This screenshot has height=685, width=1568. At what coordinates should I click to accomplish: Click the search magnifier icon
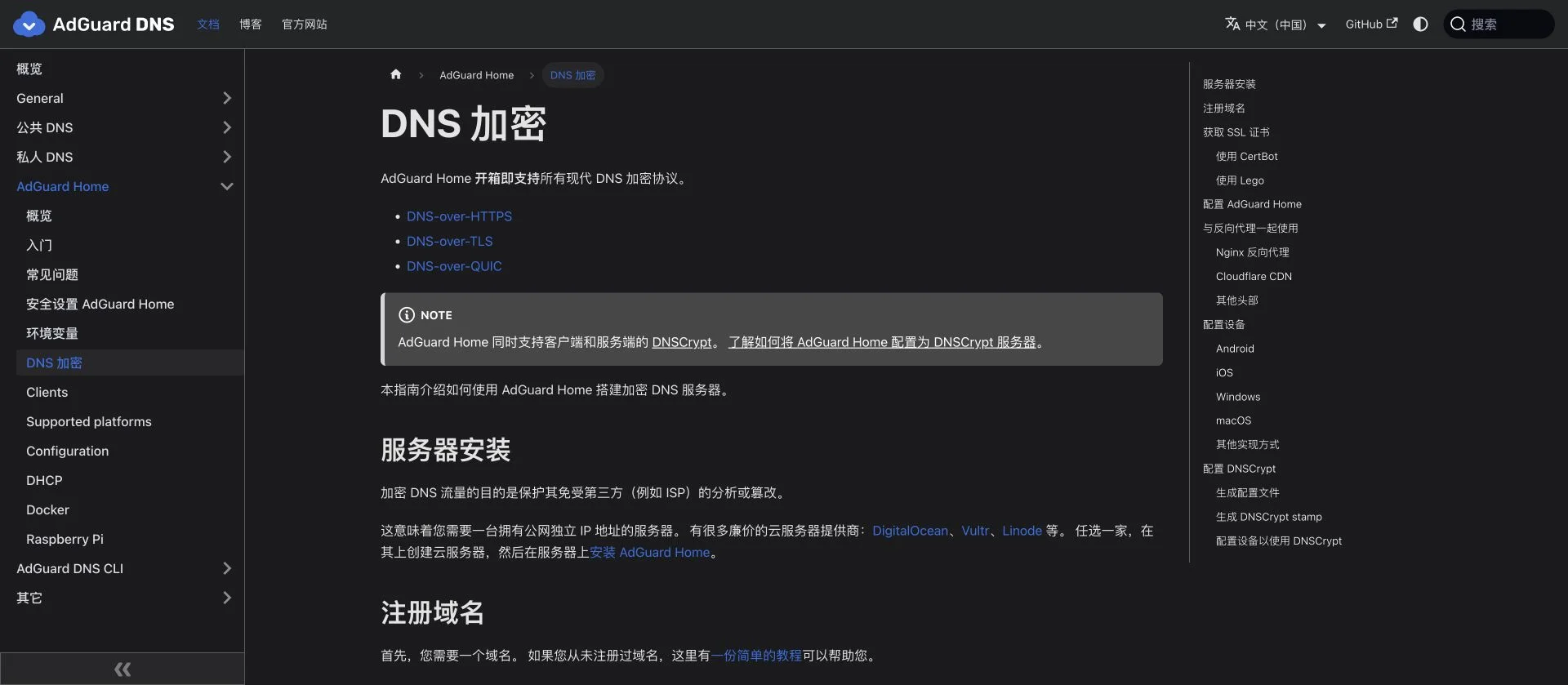click(x=1458, y=24)
